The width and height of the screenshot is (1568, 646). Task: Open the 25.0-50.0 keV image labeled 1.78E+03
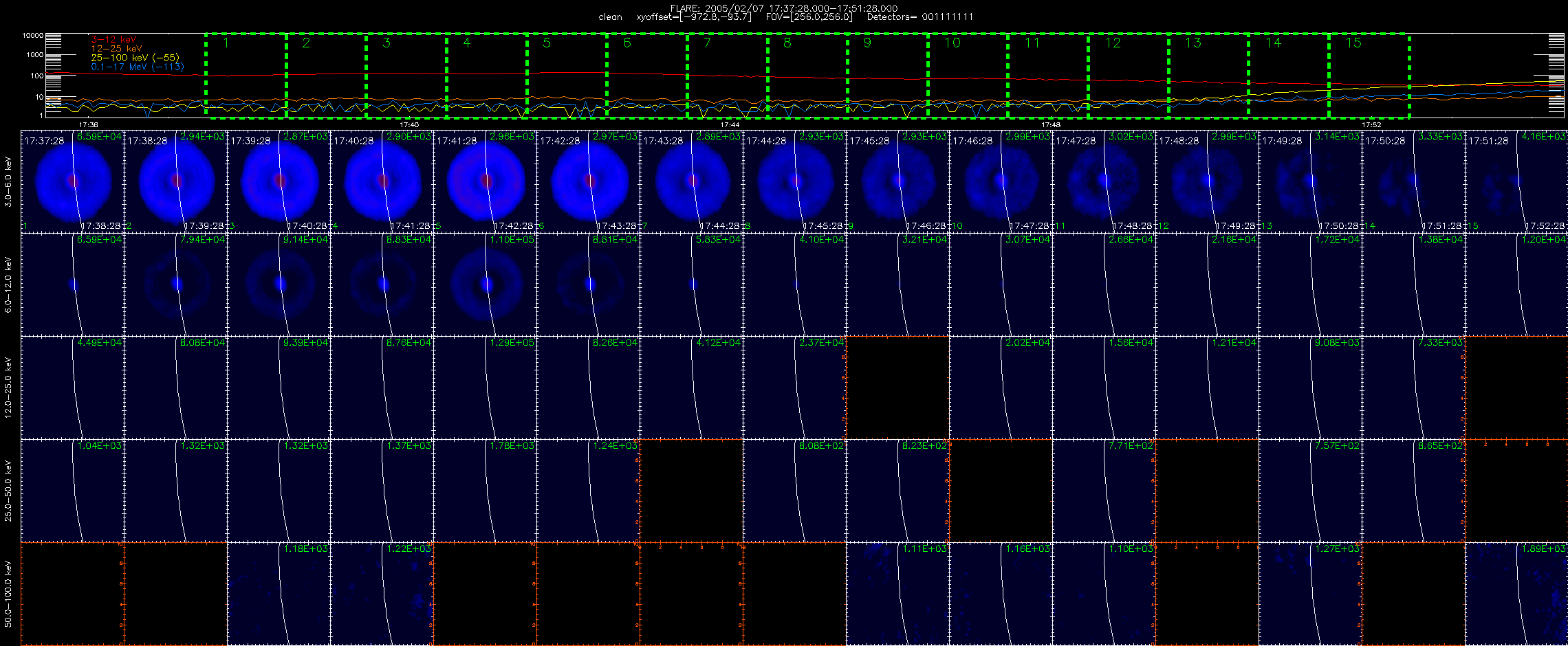[x=485, y=491]
